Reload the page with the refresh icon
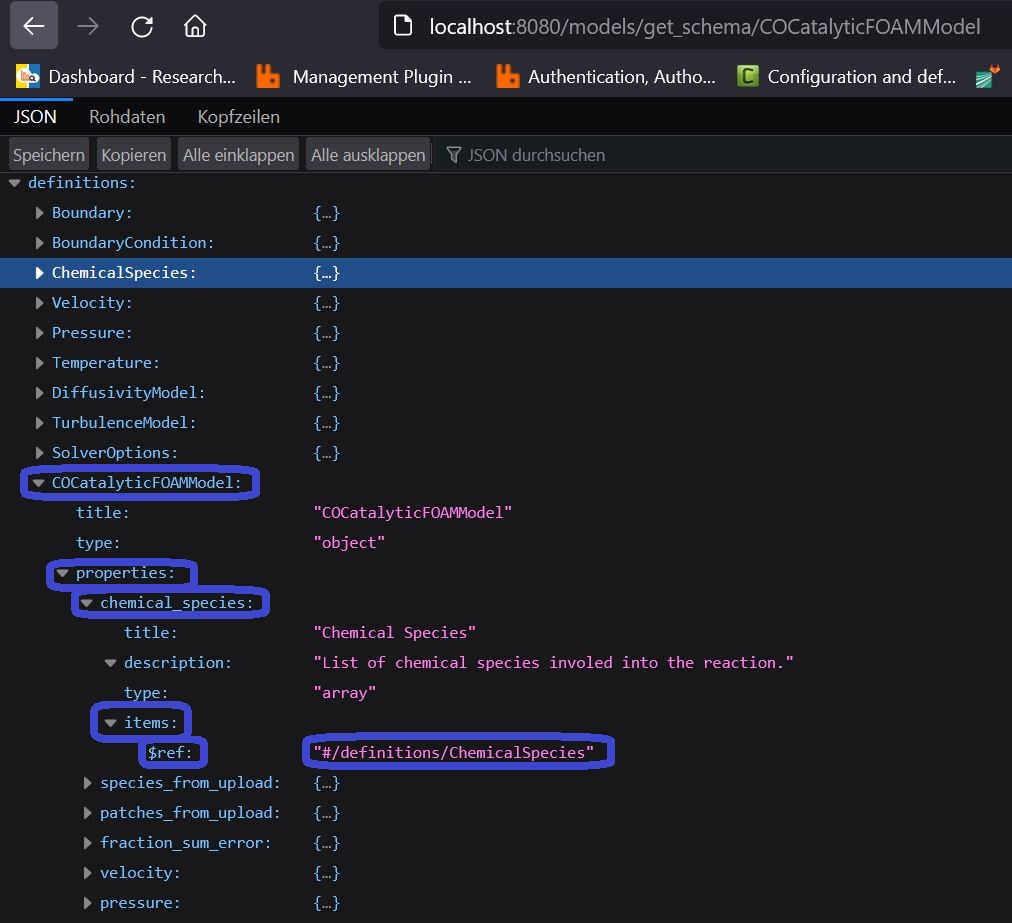The width and height of the screenshot is (1012, 923). click(142, 26)
